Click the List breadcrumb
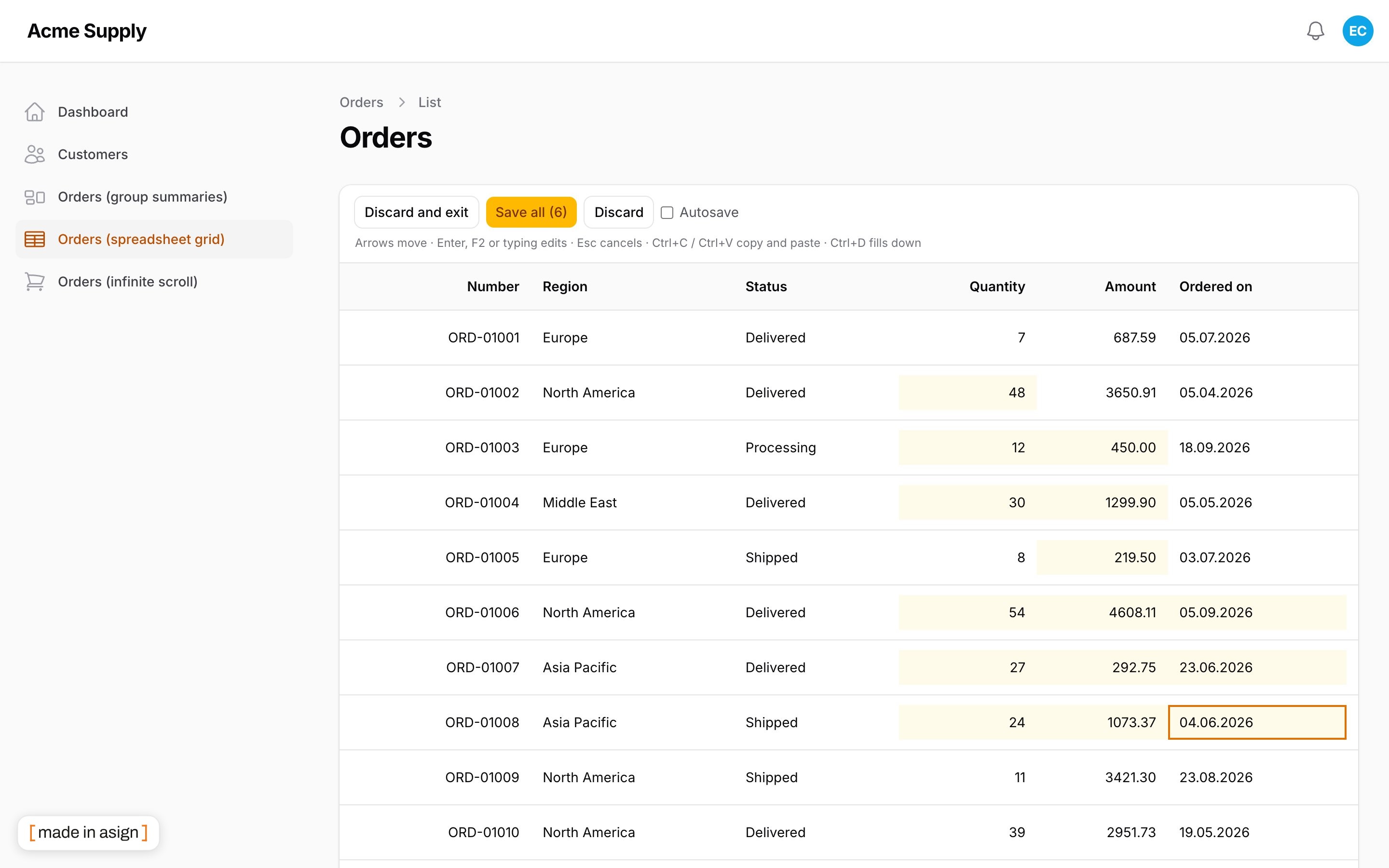The height and width of the screenshot is (868, 1389). [x=429, y=102]
